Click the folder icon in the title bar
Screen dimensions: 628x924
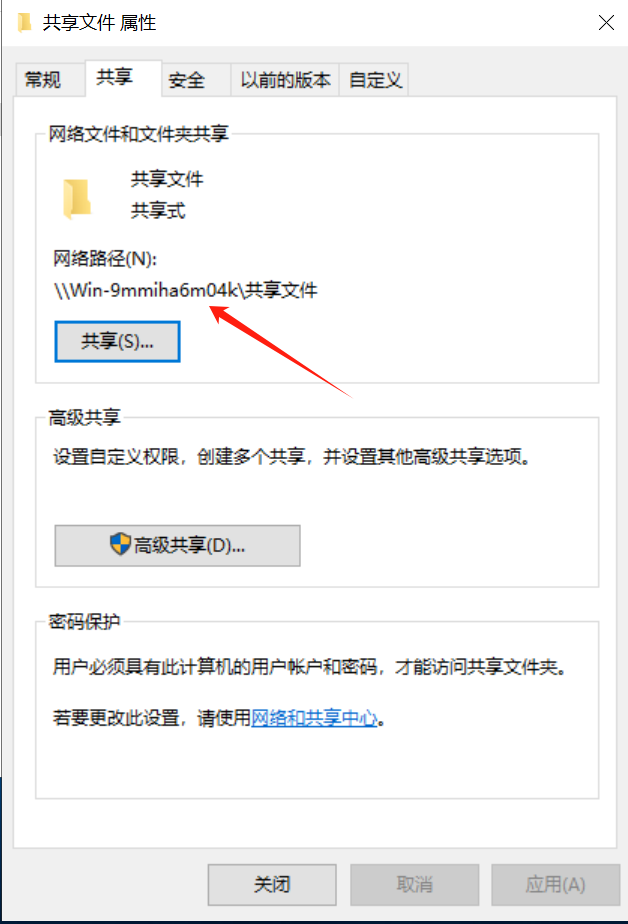(x=25, y=23)
